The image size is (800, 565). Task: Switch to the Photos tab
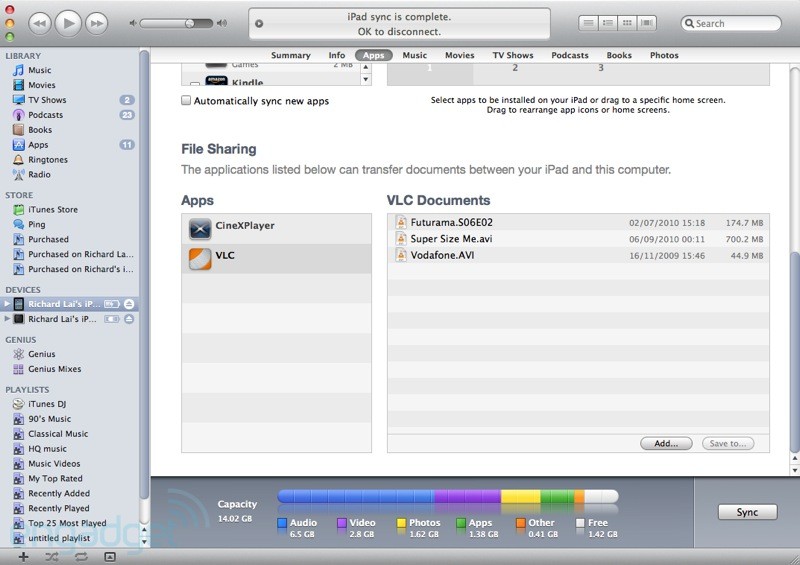(664, 55)
